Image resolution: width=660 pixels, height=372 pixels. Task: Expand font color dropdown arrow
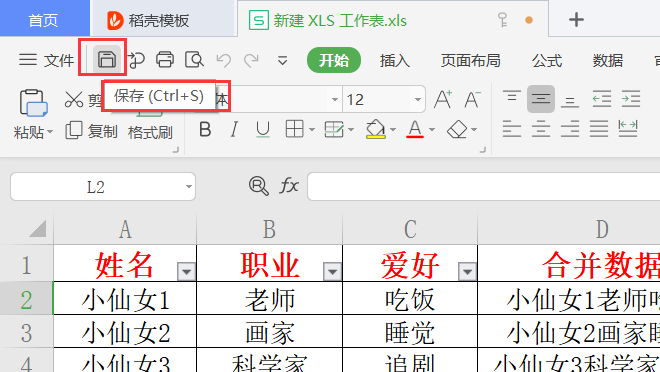(431, 130)
